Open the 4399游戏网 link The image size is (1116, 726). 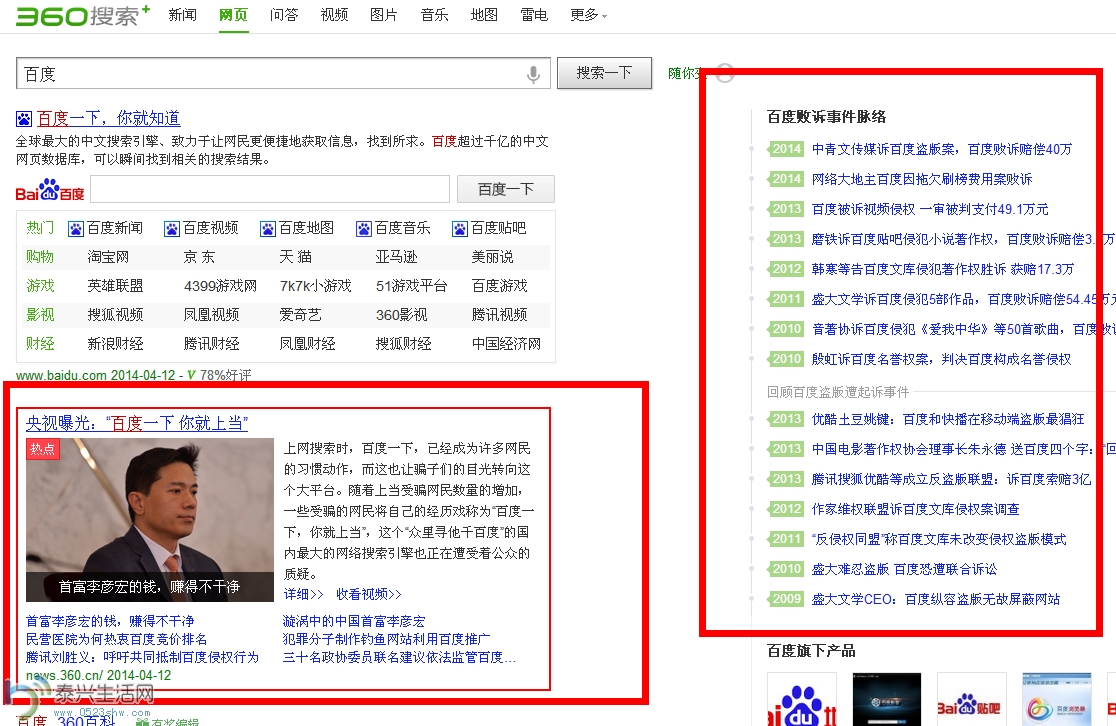pyautogui.click(x=220, y=286)
